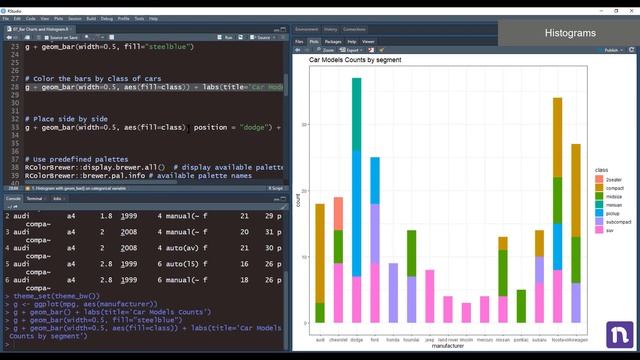Click line 28 geom_bar fill=class code
This screenshot has width=640, height=360.
tap(153, 87)
